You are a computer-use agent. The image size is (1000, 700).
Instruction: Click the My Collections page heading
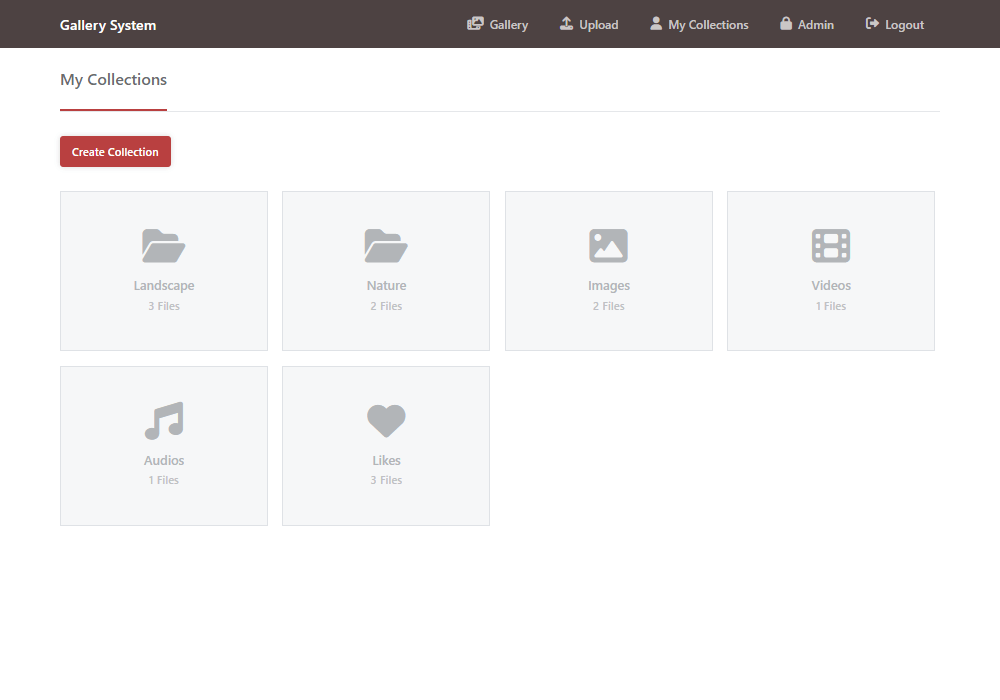tap(114, 80)
